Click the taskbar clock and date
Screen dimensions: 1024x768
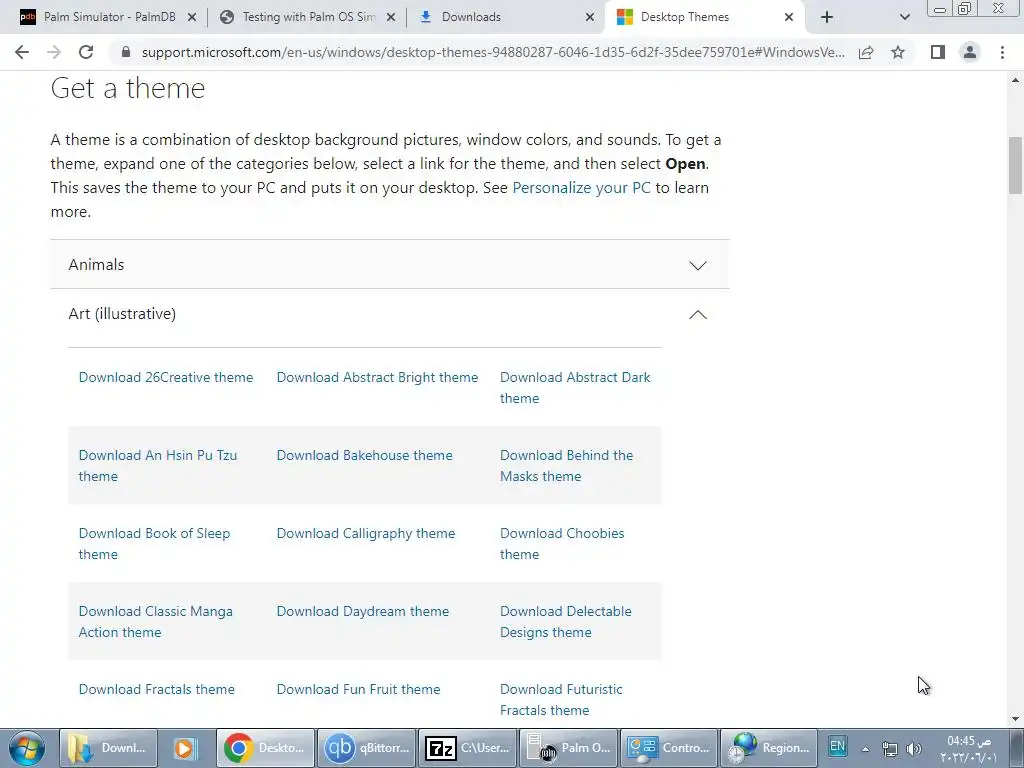(968, 749)
